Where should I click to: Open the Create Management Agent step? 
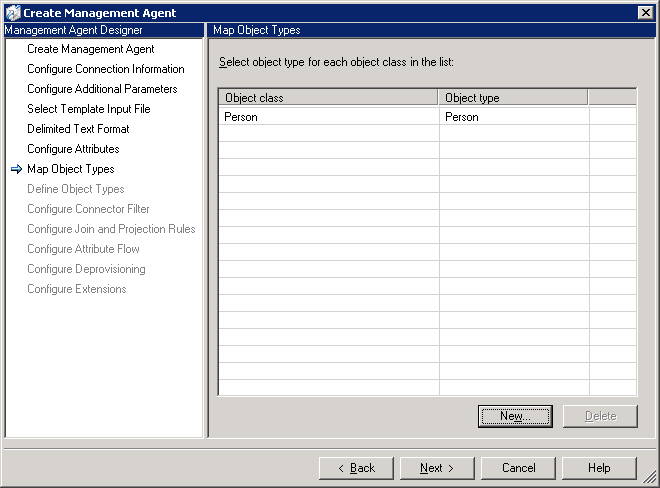[90, 49]
